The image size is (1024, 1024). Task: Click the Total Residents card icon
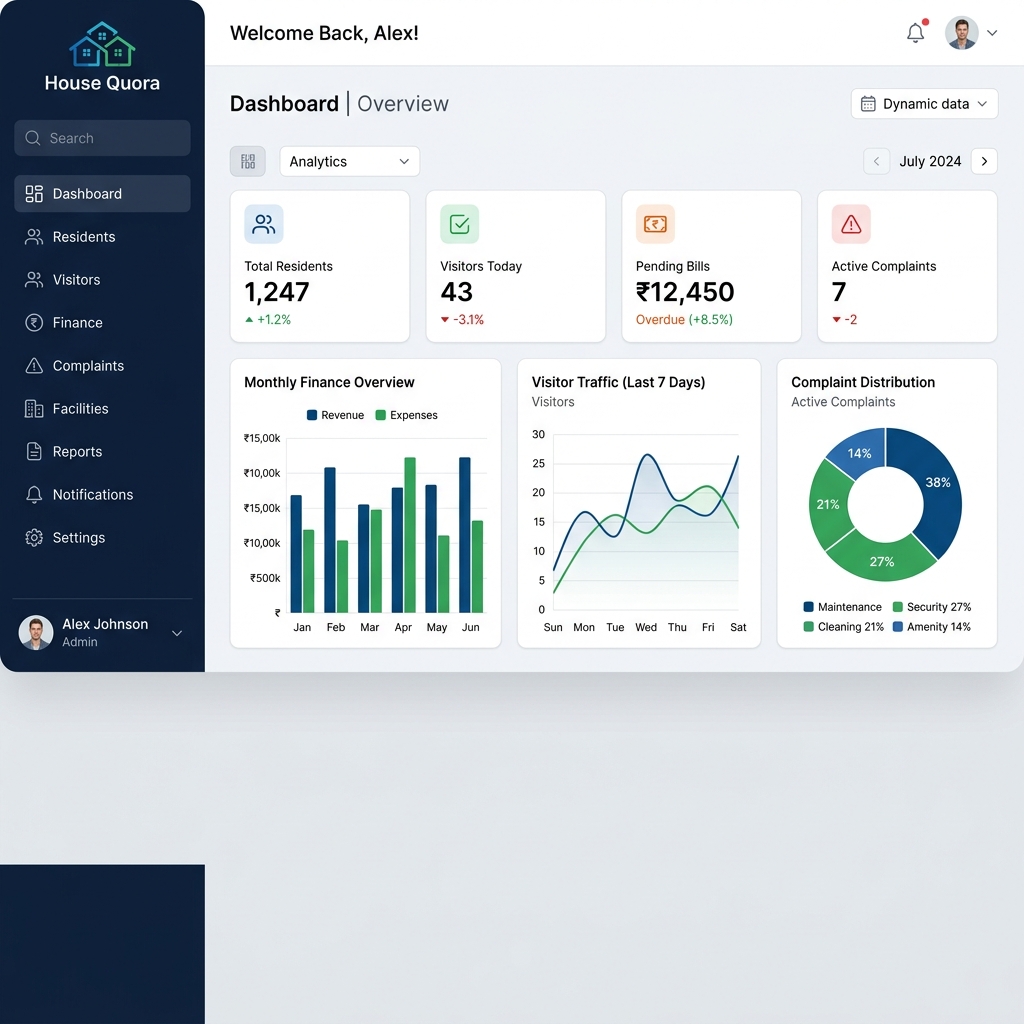click(x=264, y=224)
